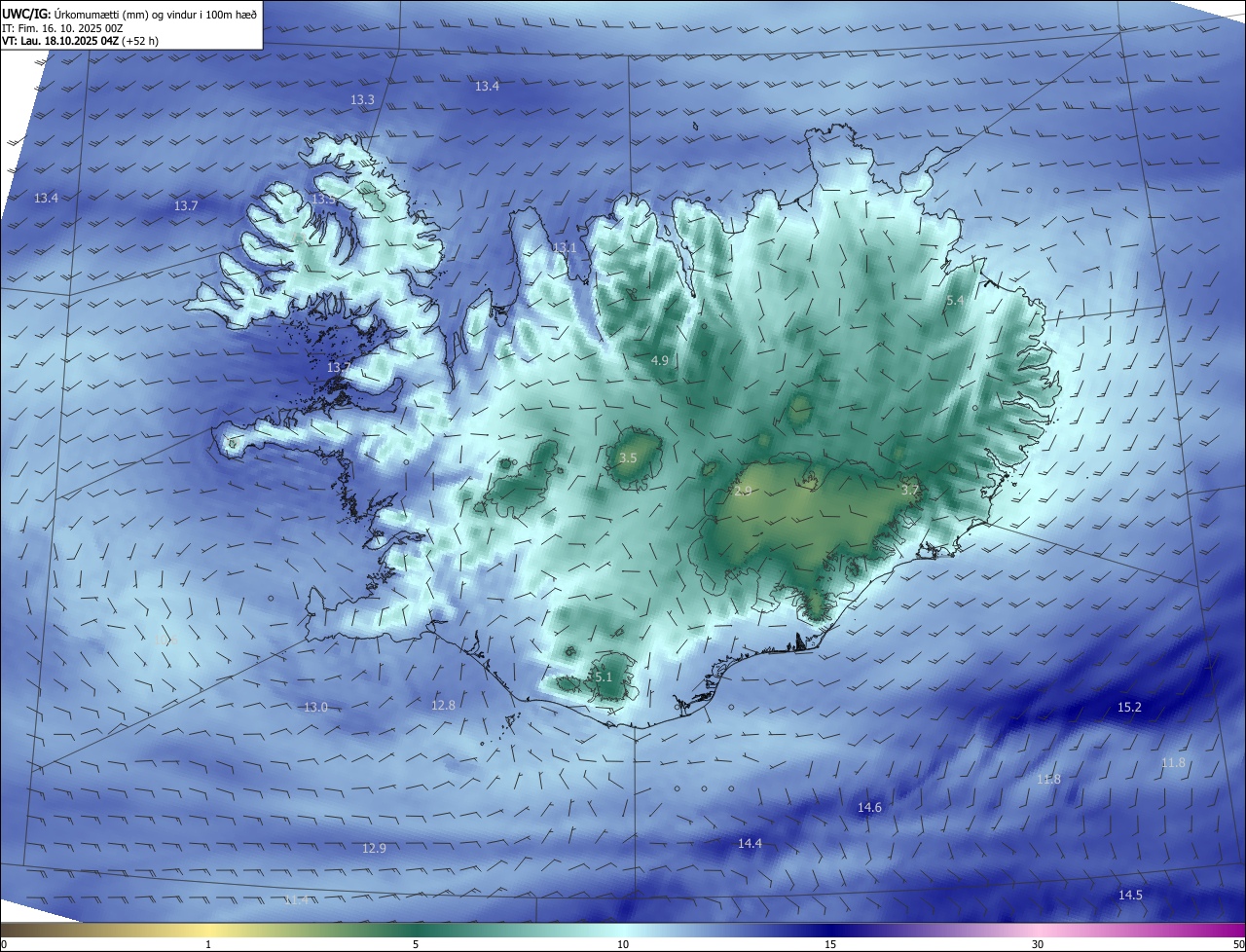
Task: Click the 2.9 value on Vatnajökull
Action: 742,491
